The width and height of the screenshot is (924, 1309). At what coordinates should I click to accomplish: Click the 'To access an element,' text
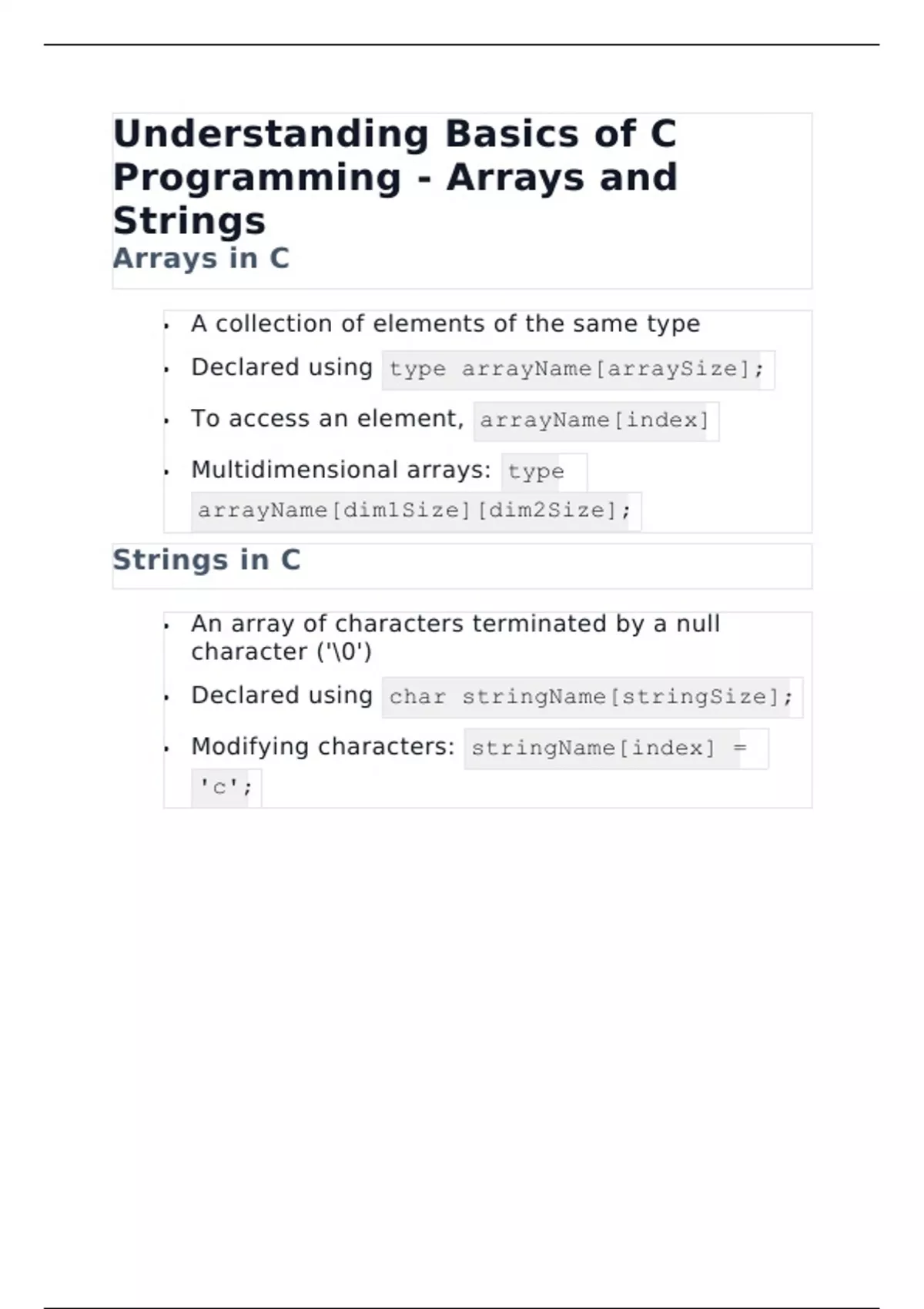point(327,419)
